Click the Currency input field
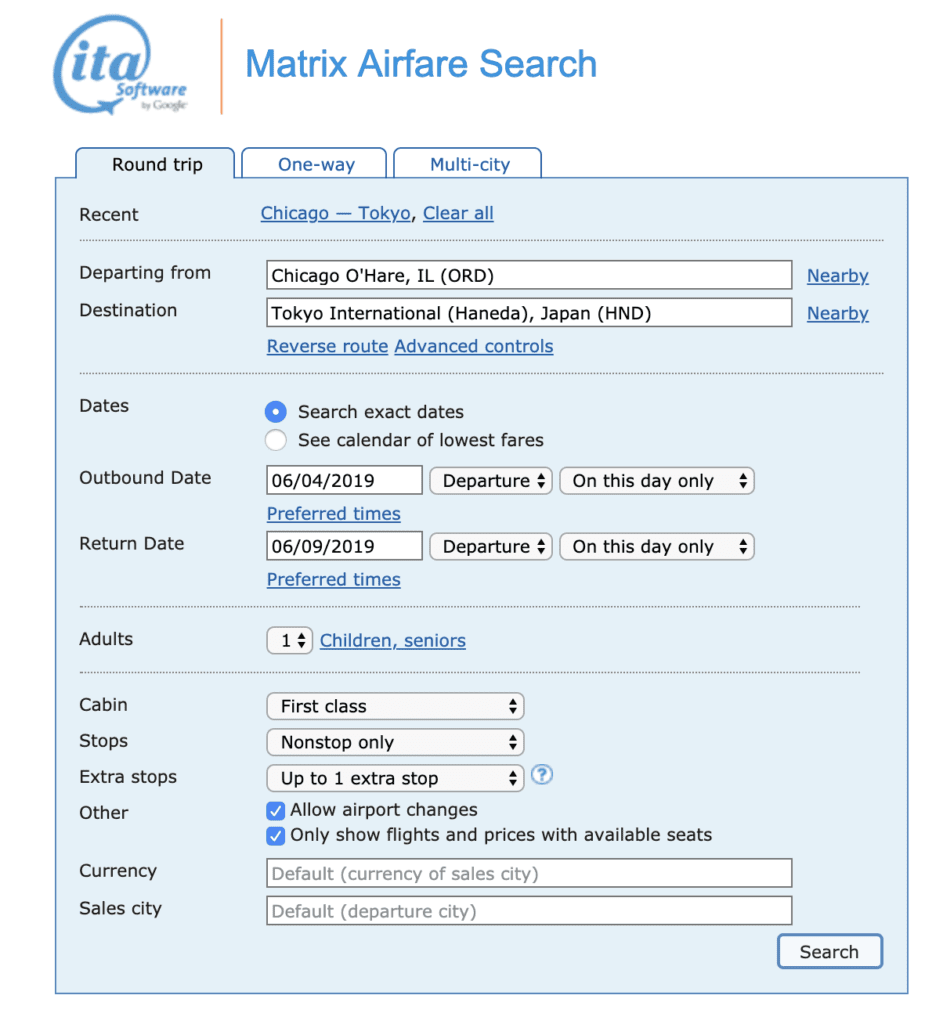The height and width of the screenshot is (1024, 943). tap(529, 873)
